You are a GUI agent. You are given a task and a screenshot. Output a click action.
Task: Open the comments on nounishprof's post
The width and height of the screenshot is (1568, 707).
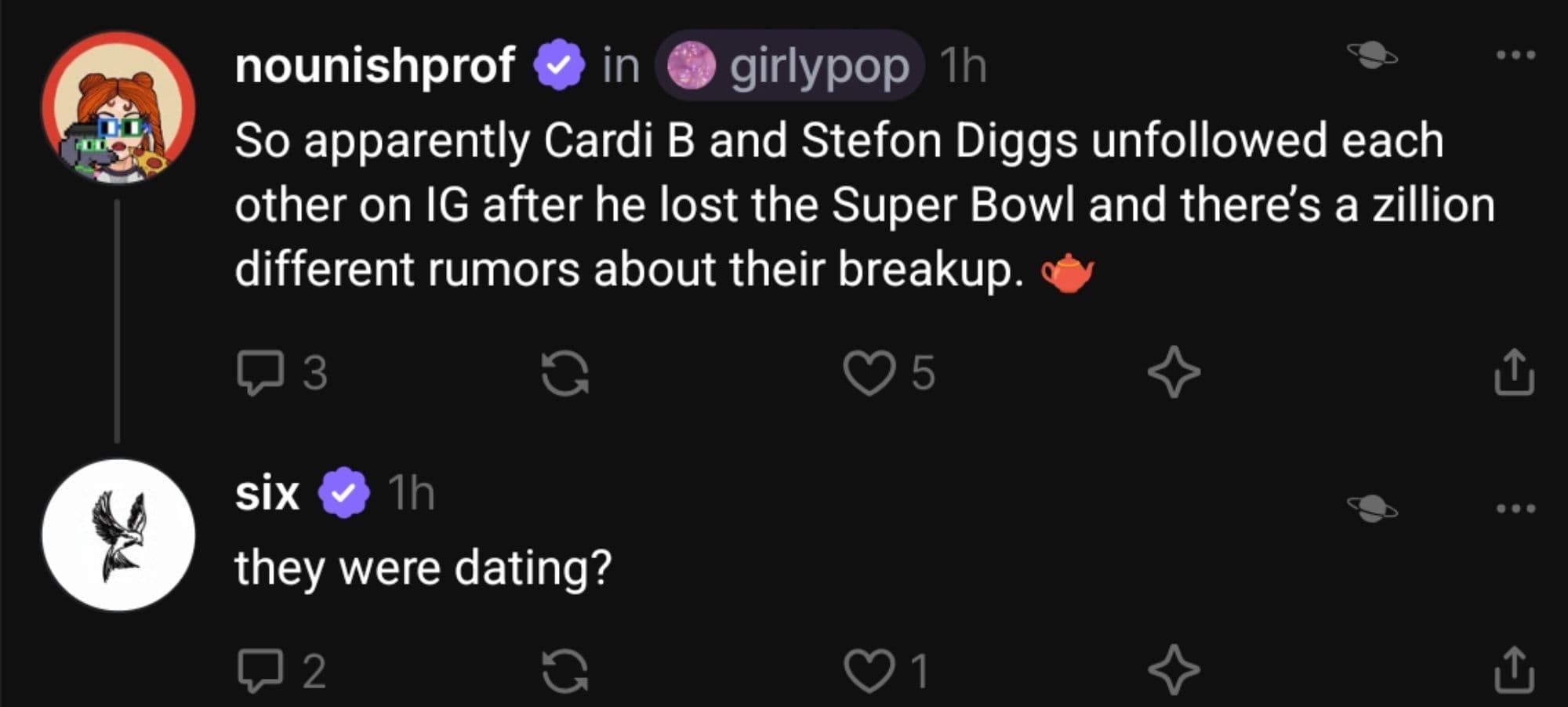pyautogui.click(x=260, y=373)
